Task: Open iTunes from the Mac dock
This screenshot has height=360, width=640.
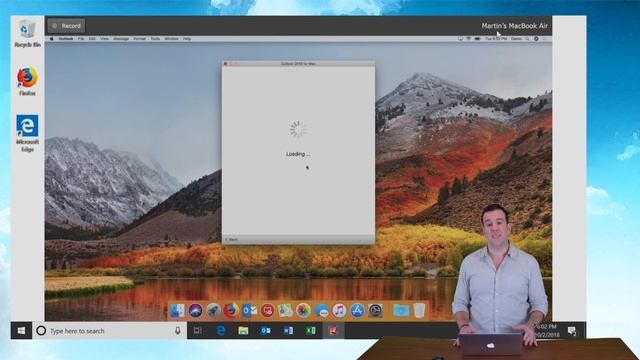Action: point(339,311)
